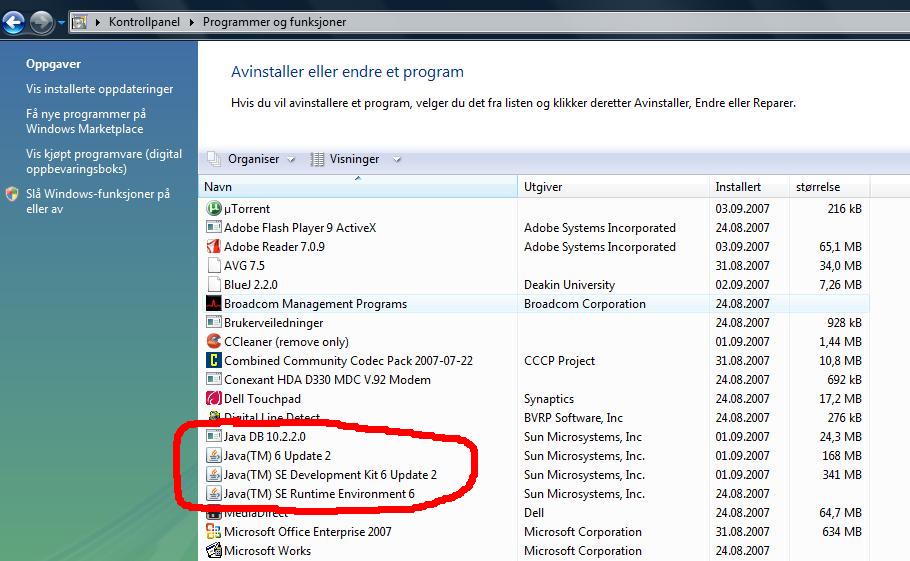Viewport: 910px width, 561px height.
Task: Click the Control Panel icon in address bar
Action: (80, 22)
